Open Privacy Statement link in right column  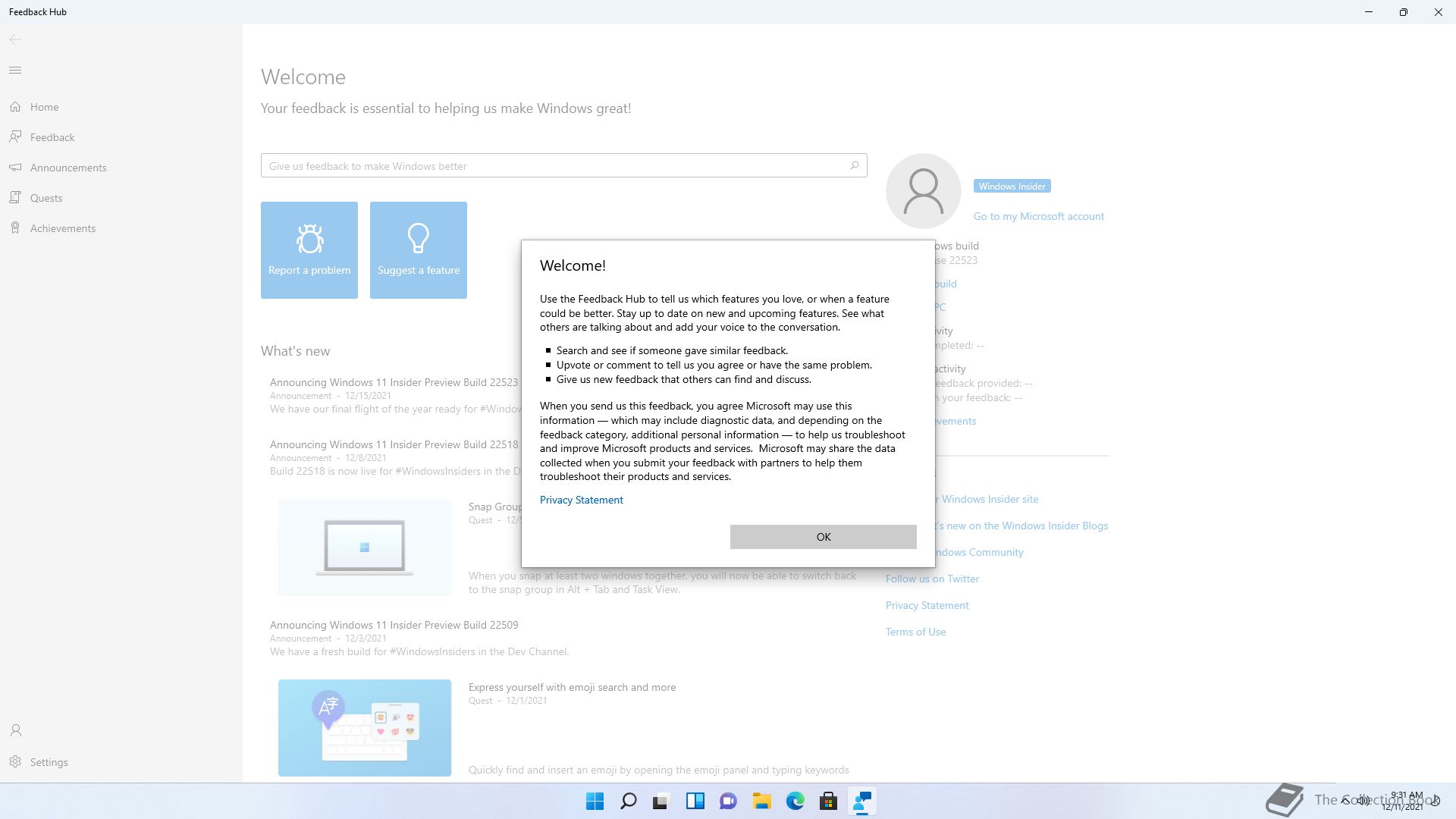tap(927, 605)
